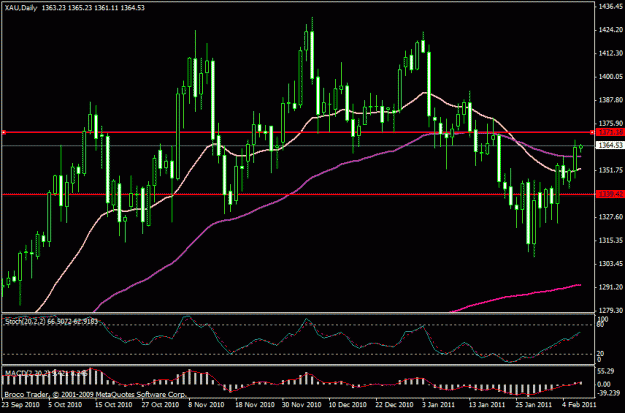Click the 1387.80 price axis label
This screenshot has width=625, height=413.
click(611, 100)
